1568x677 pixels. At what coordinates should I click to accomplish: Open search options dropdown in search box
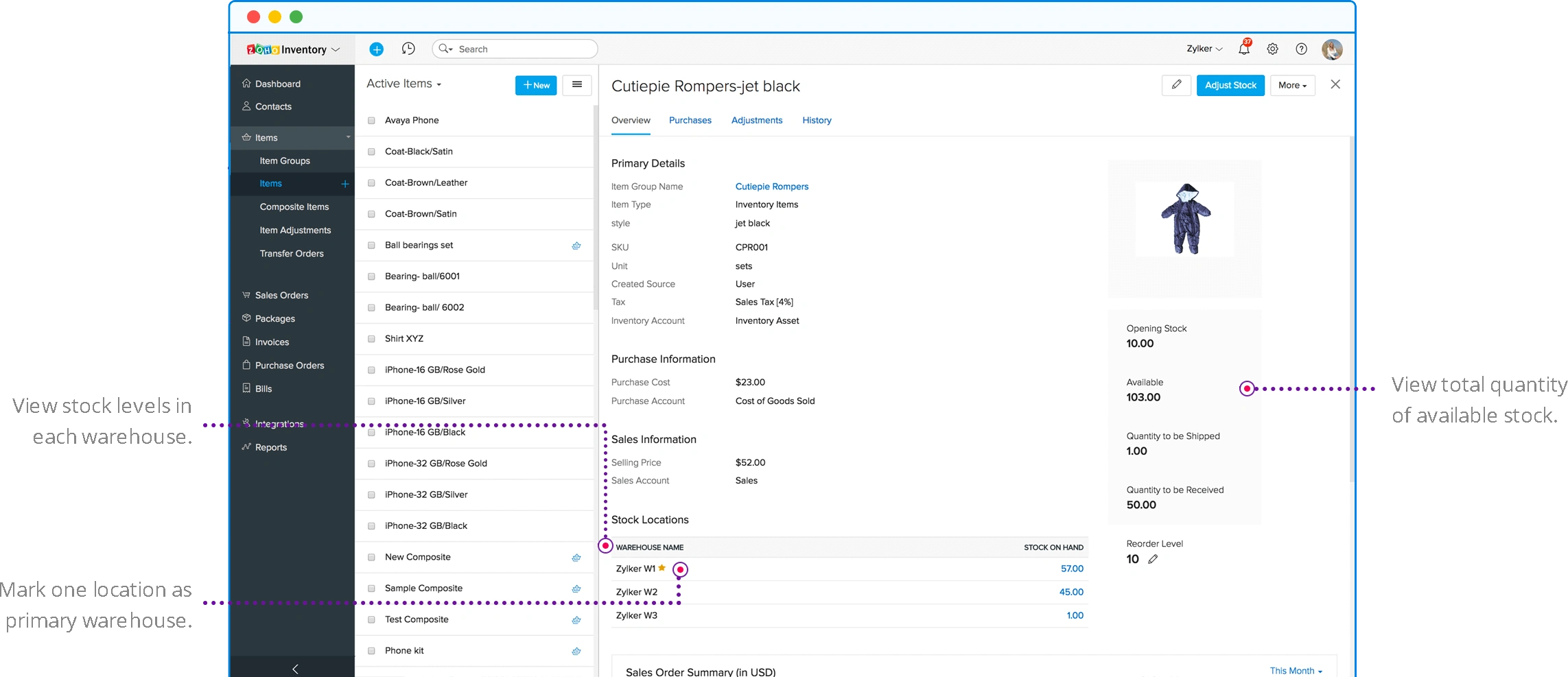[446, 49]
